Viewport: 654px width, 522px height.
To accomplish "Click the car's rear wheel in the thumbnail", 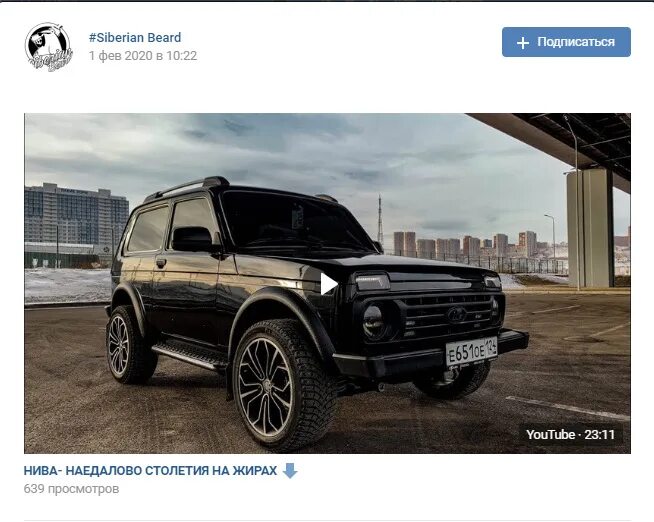I will [124, 344].
